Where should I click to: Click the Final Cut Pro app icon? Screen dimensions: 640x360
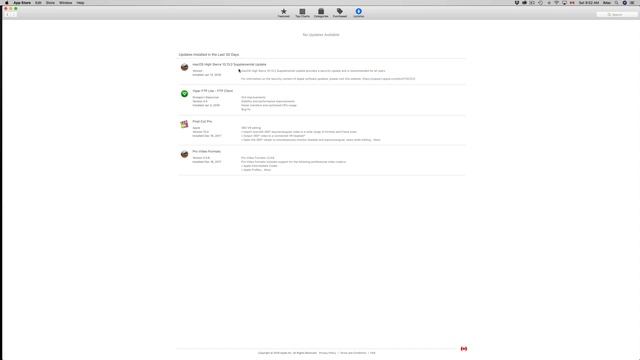pos(184,124)
